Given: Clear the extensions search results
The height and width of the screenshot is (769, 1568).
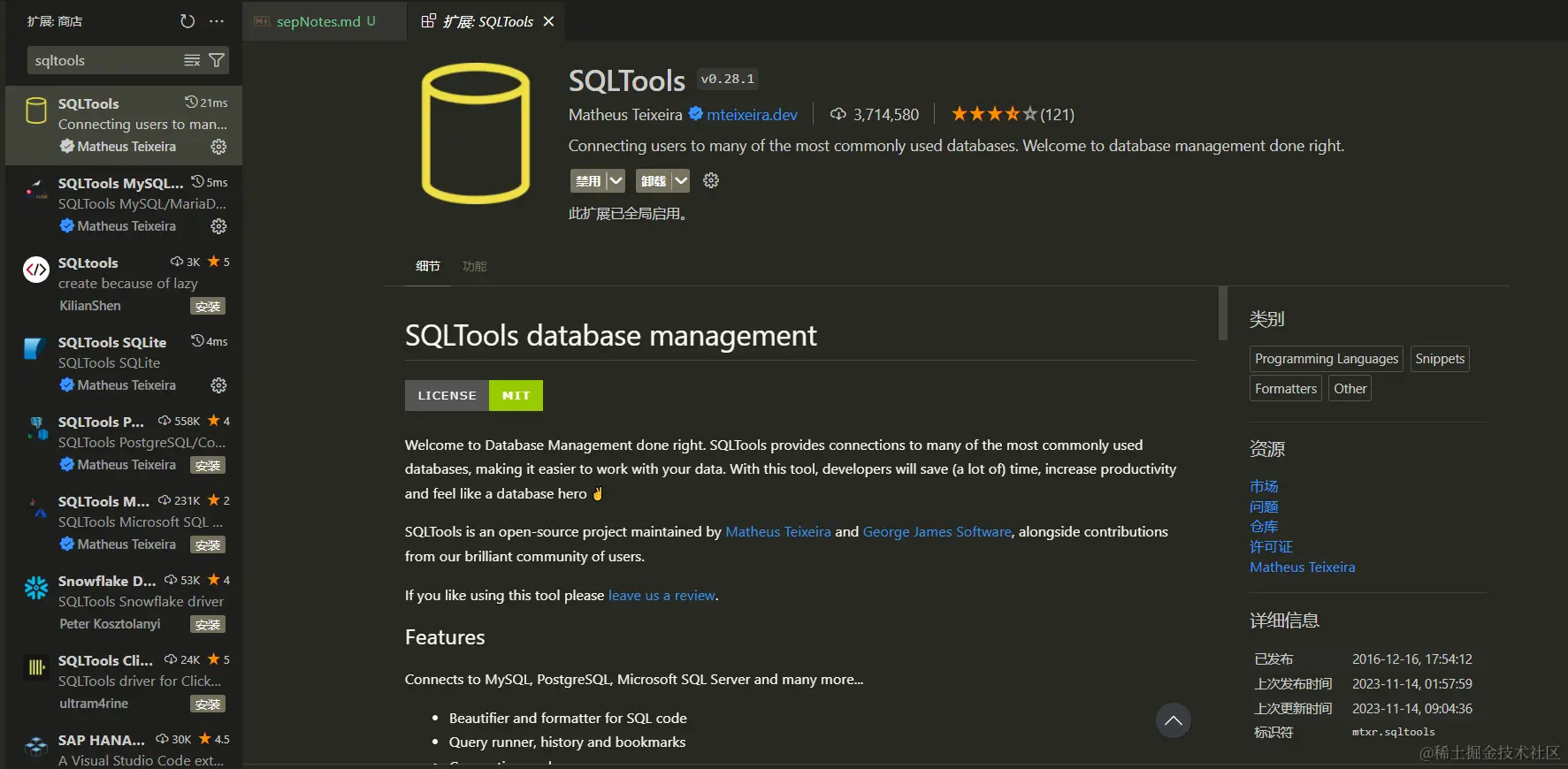Looking at the screenshot, I should 192,60.
